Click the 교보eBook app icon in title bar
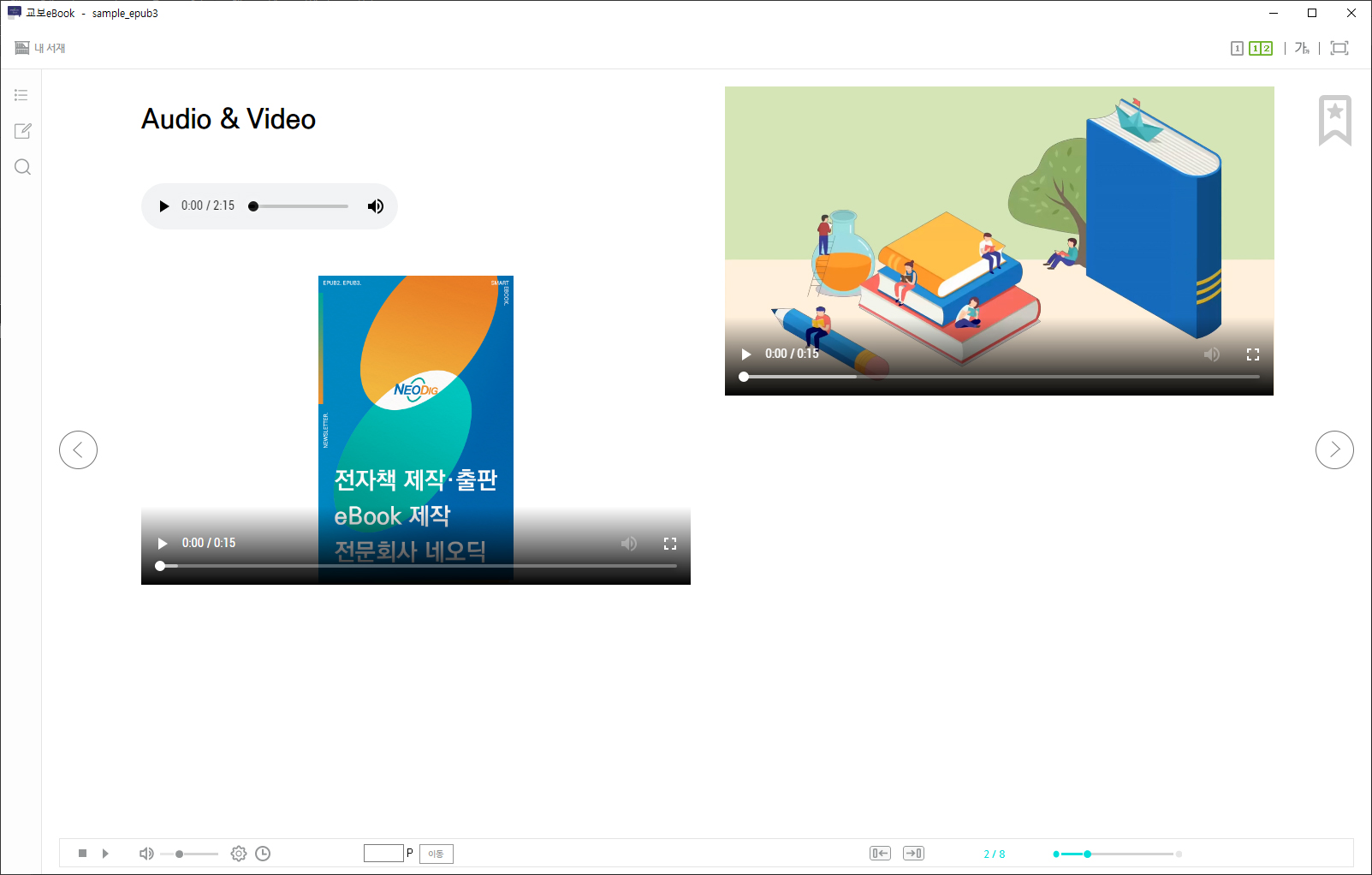This screenshot has width=1372, height=875. pos(14,13)
